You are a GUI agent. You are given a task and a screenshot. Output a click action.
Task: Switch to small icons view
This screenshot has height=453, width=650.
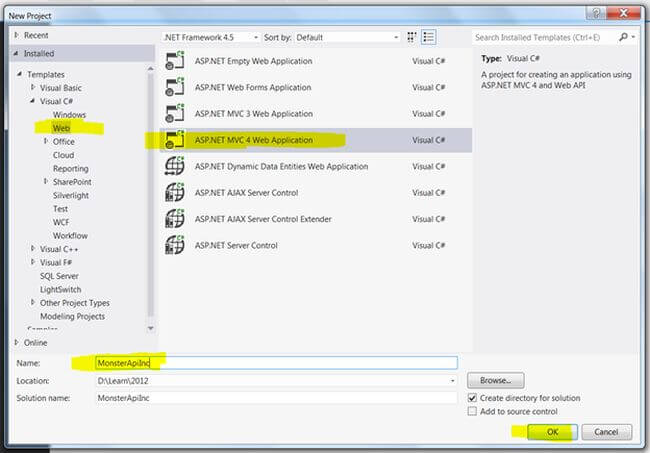pyautogui.click(x=411, y=37)
